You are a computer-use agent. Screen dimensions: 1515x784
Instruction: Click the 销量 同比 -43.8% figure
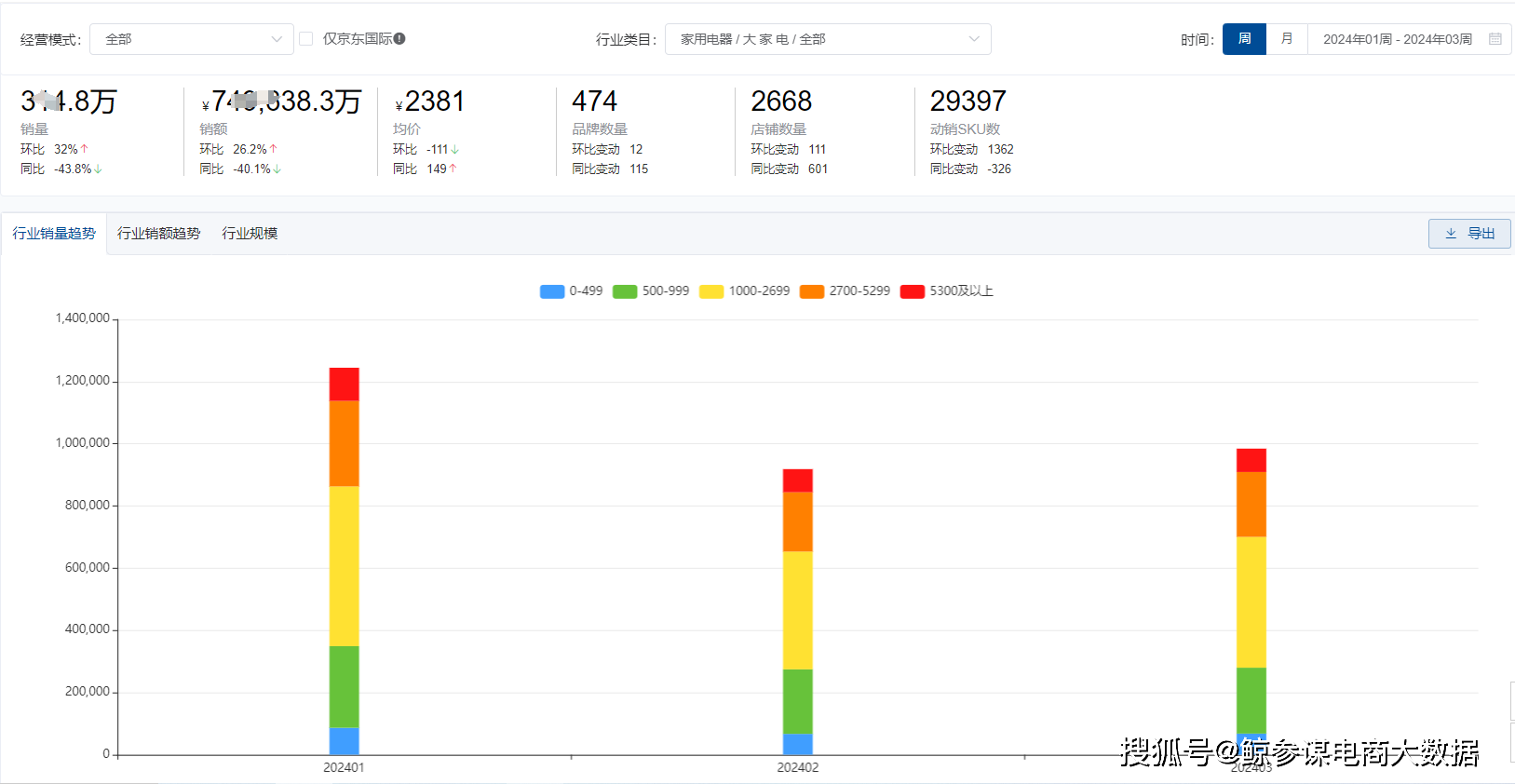(78, 169)
